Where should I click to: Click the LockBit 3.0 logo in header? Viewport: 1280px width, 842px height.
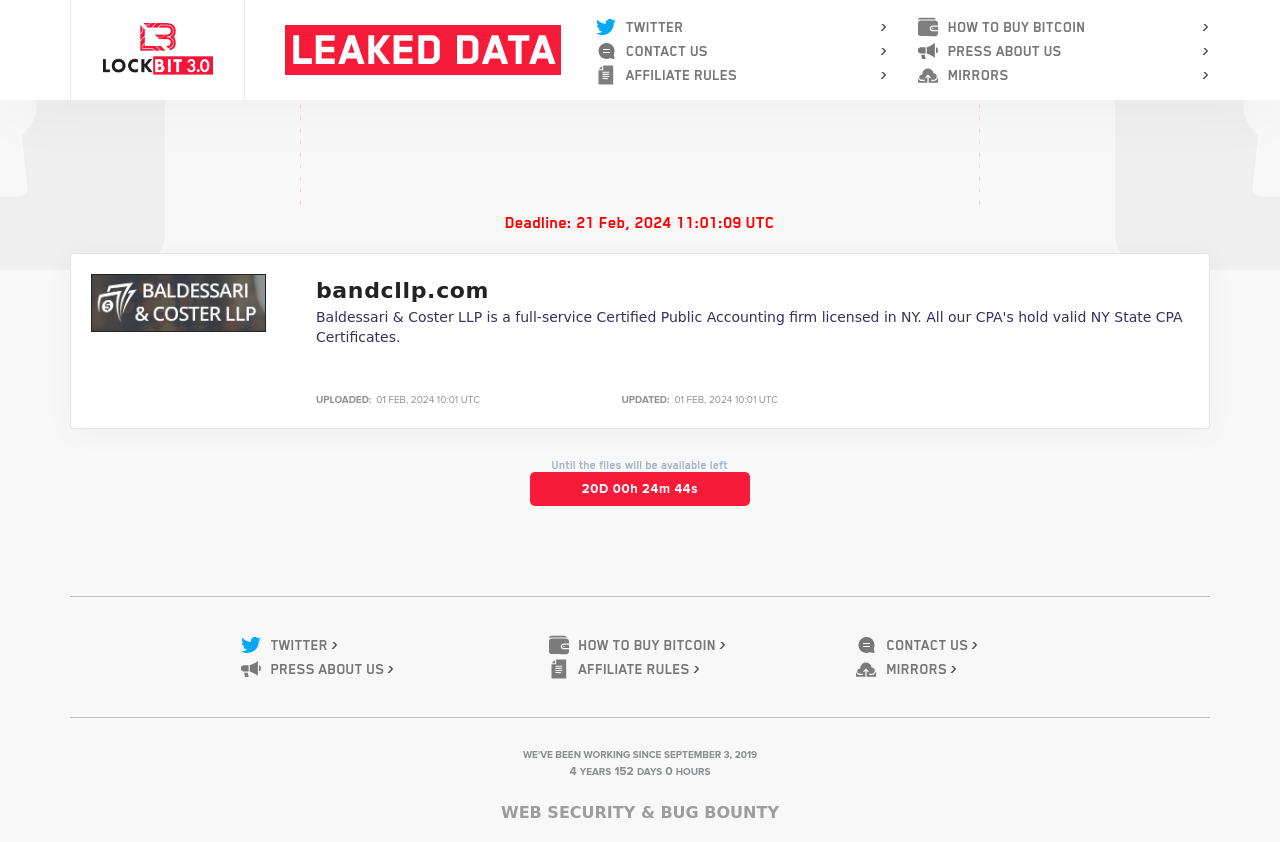pyautogui.click(x=157, y=49)
